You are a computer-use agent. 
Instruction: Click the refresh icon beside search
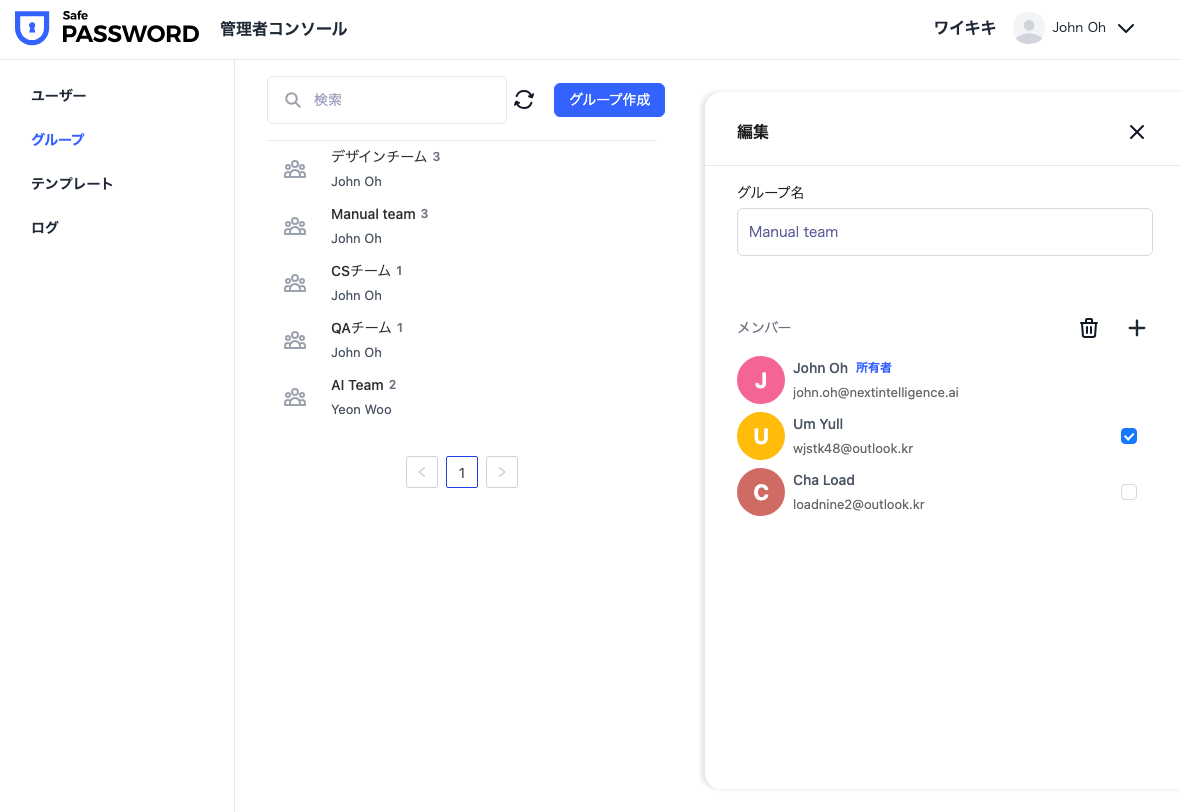tap(524, 99)
